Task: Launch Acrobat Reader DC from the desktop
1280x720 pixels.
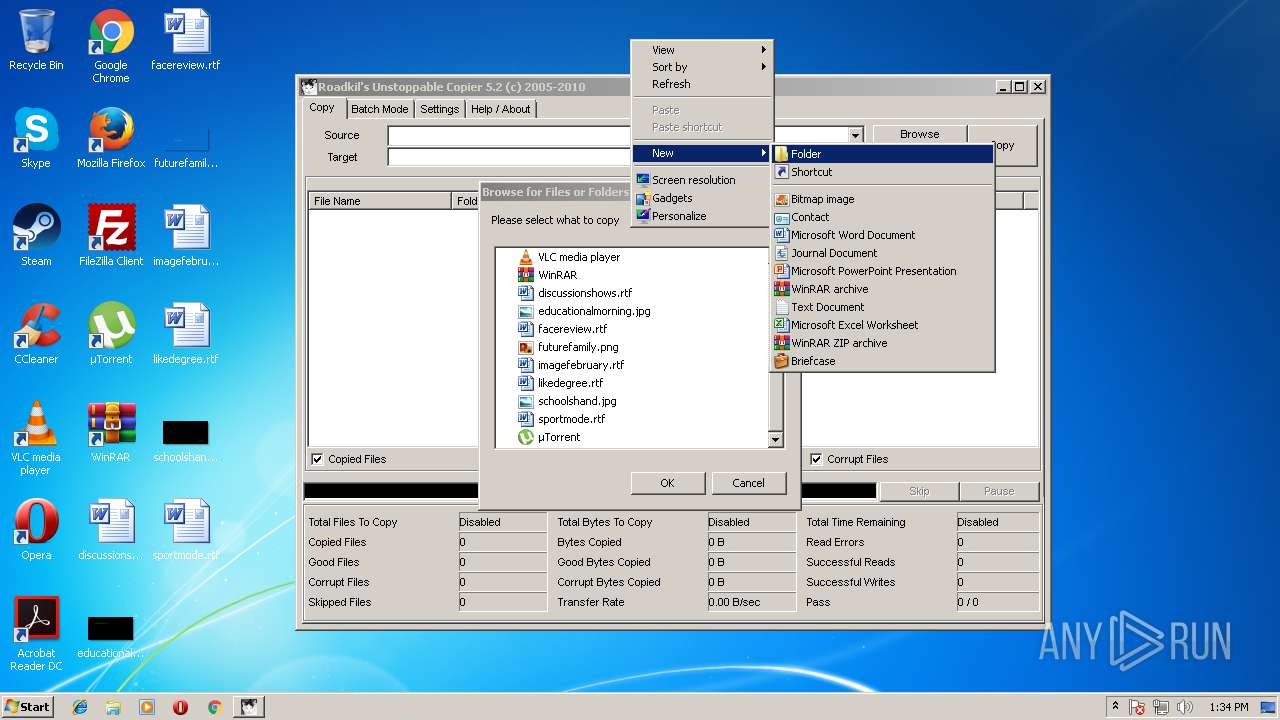Action: [36, 635]
